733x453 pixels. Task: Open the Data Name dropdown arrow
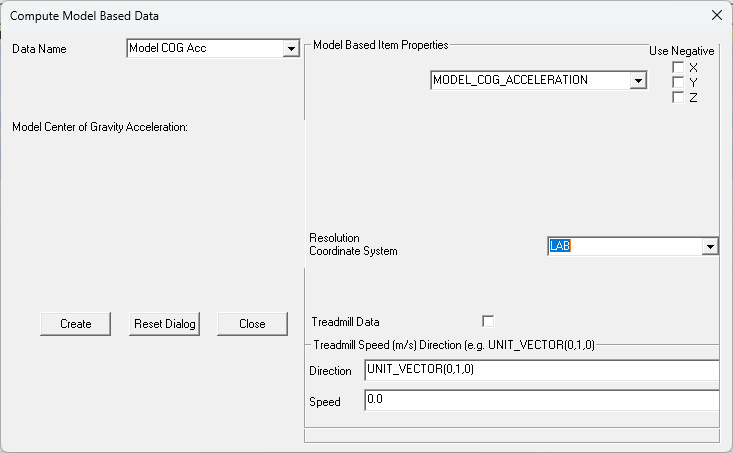(x=291, y=49)
